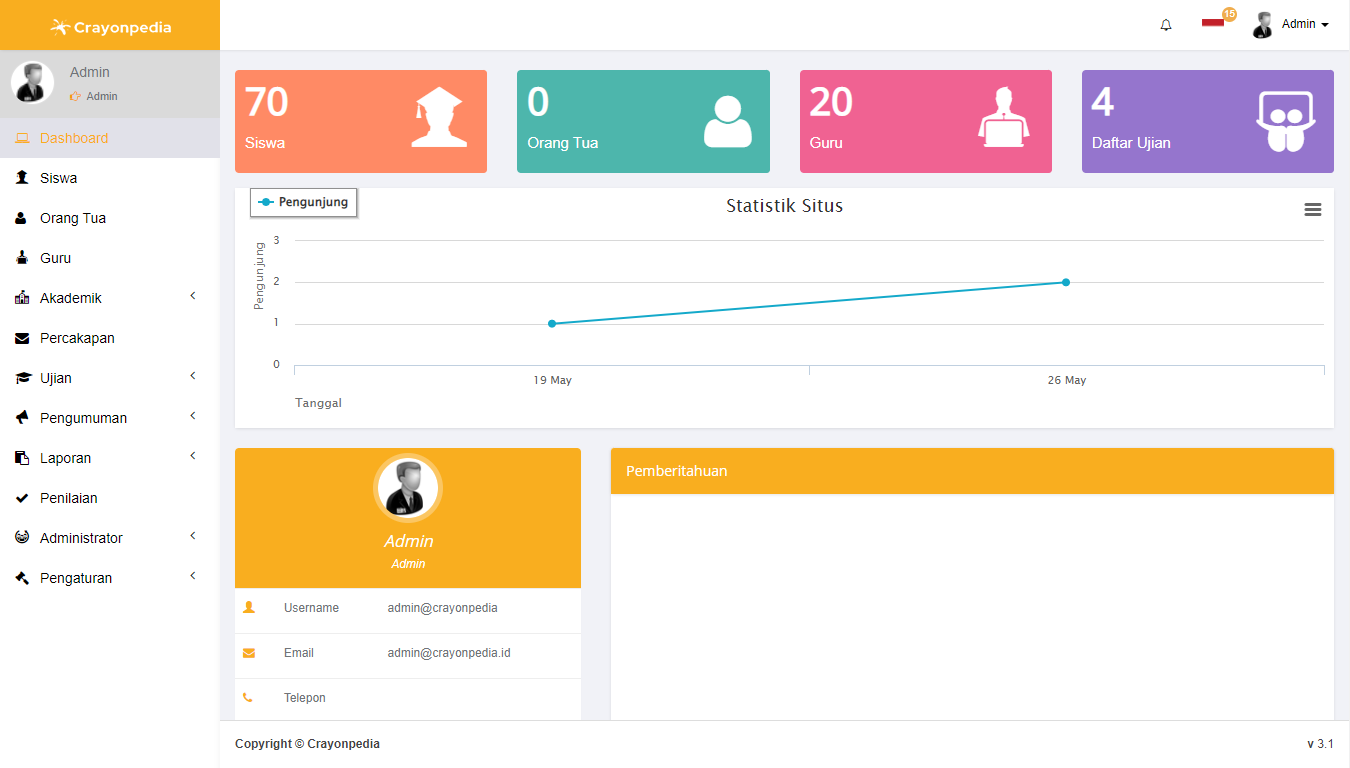Open the Indonesian flag language selector
1350x768 pixels.
(x=1213, y=23)
